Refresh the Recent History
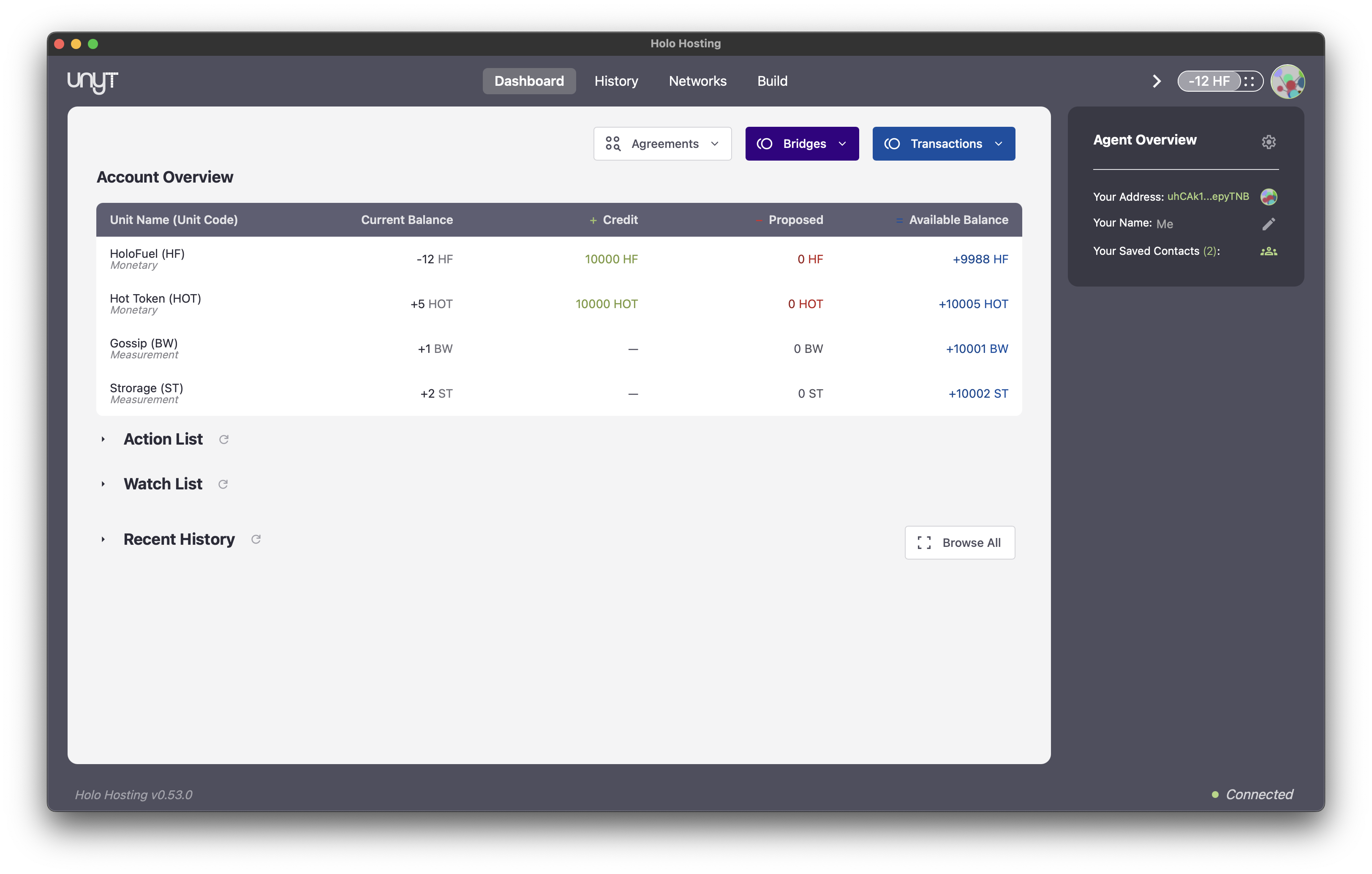 pyautogui.click(x=256, y=539)
